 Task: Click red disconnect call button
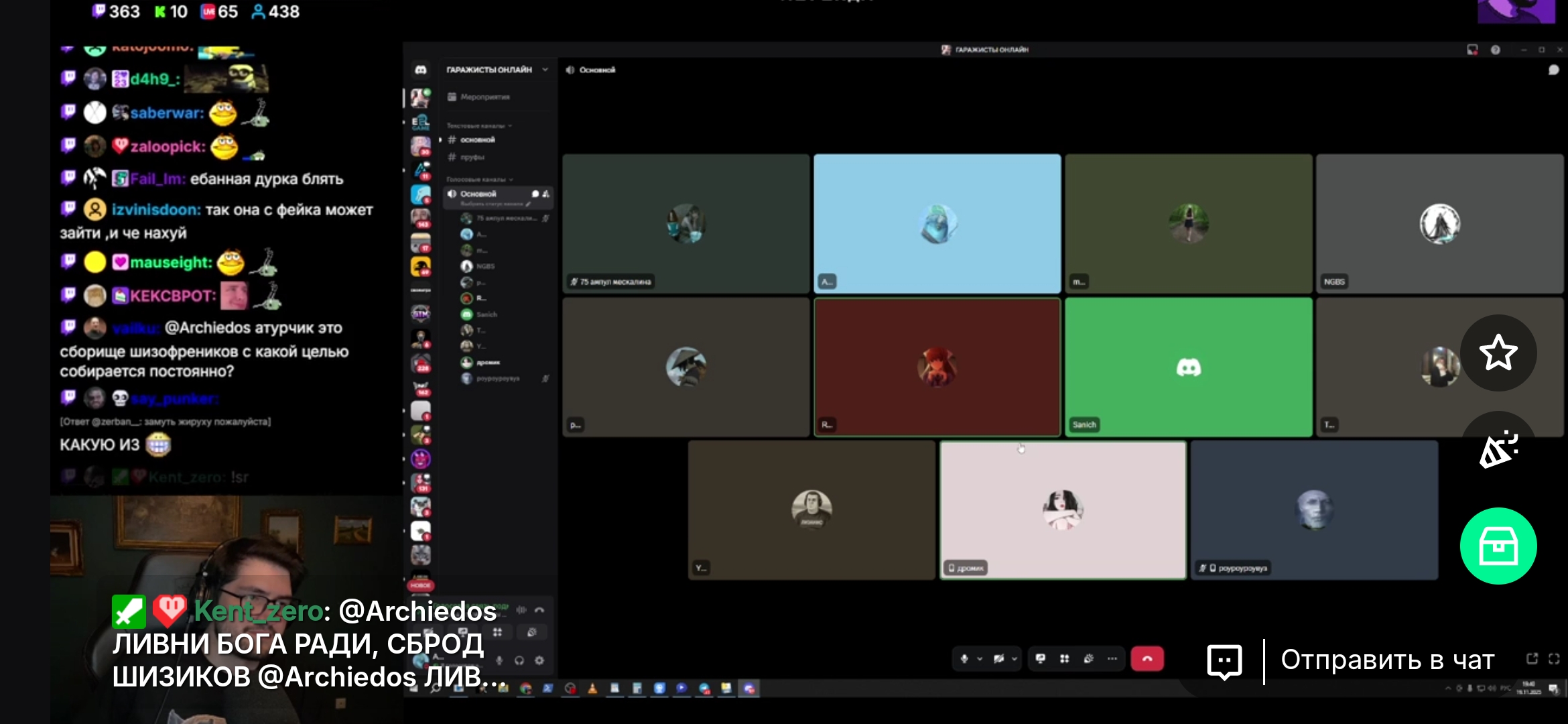coord(1147,659)
